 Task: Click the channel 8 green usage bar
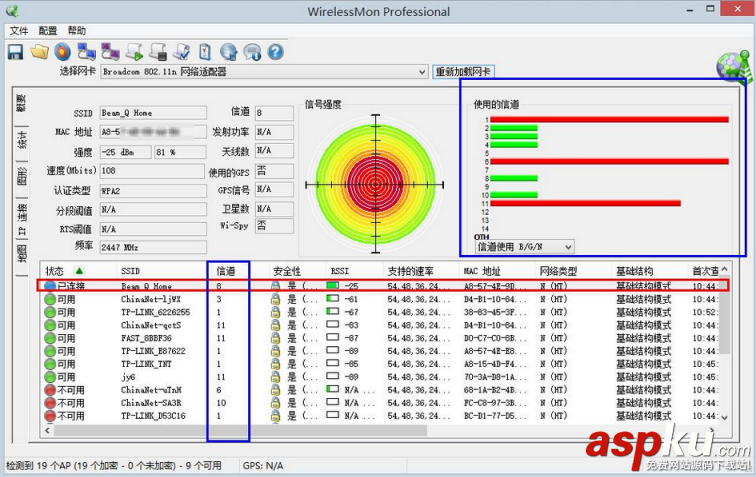coord(514,178)
